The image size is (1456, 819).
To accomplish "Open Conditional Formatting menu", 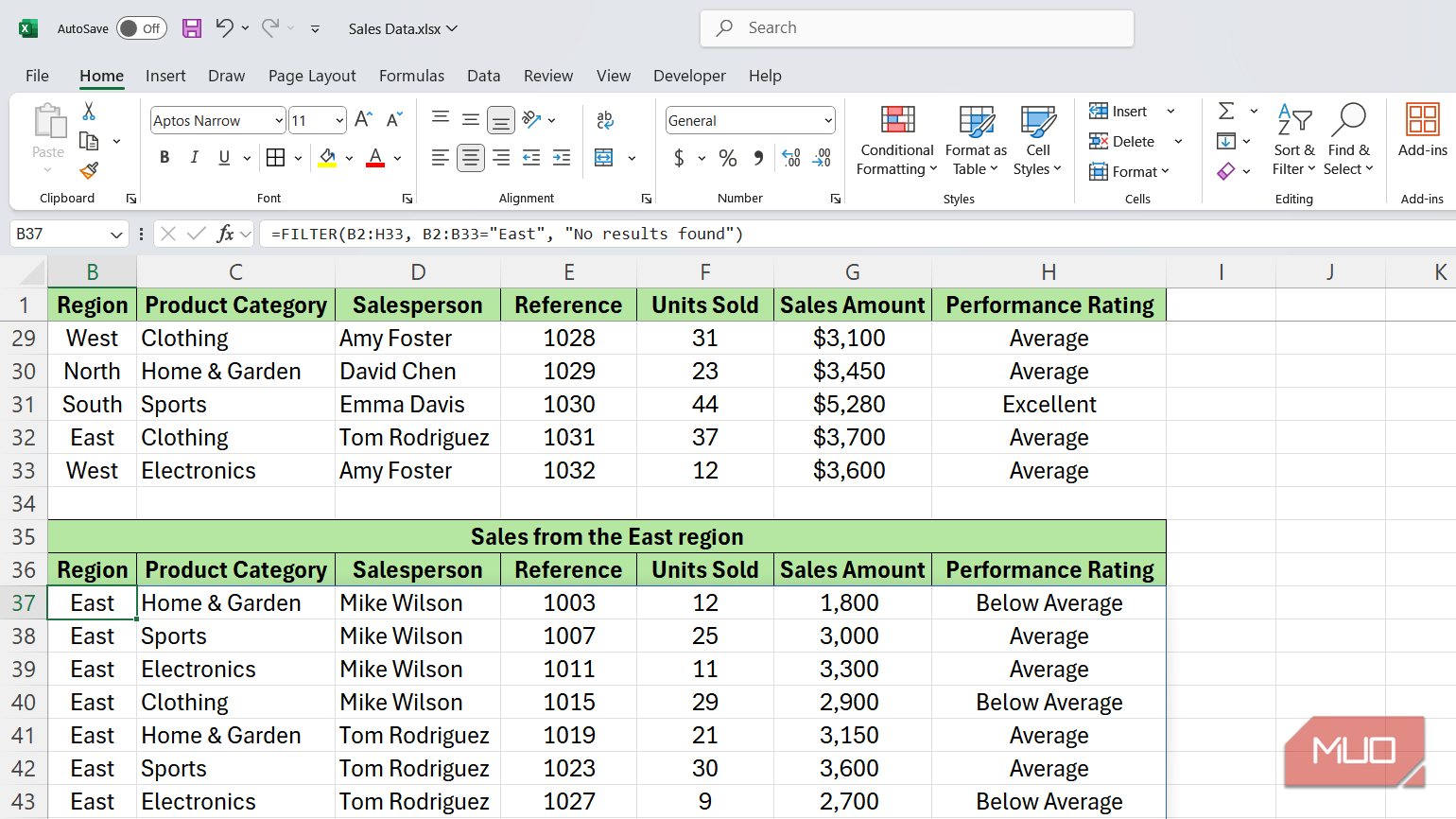I will [x=897, y=141].
